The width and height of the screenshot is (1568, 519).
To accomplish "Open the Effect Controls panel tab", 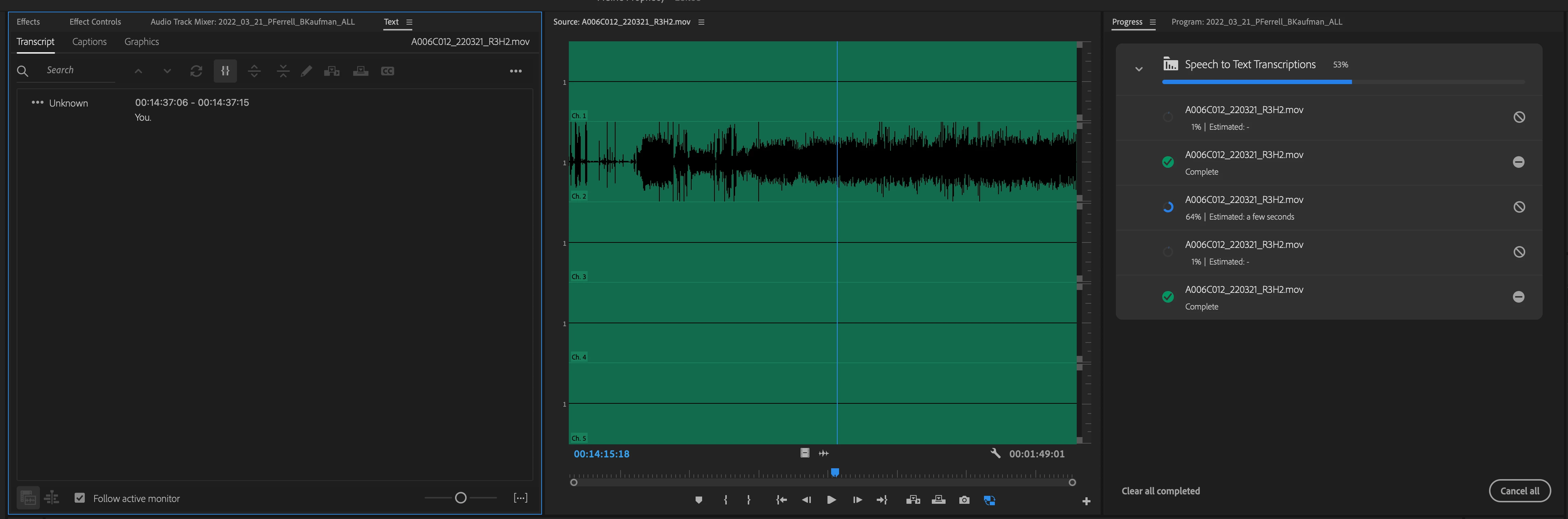I will point(95,22).
